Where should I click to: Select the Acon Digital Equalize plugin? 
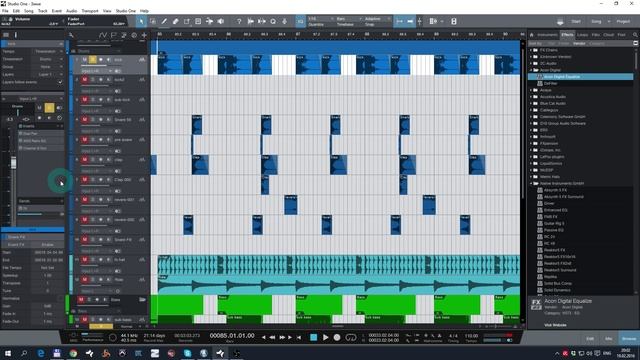[581, 77]
